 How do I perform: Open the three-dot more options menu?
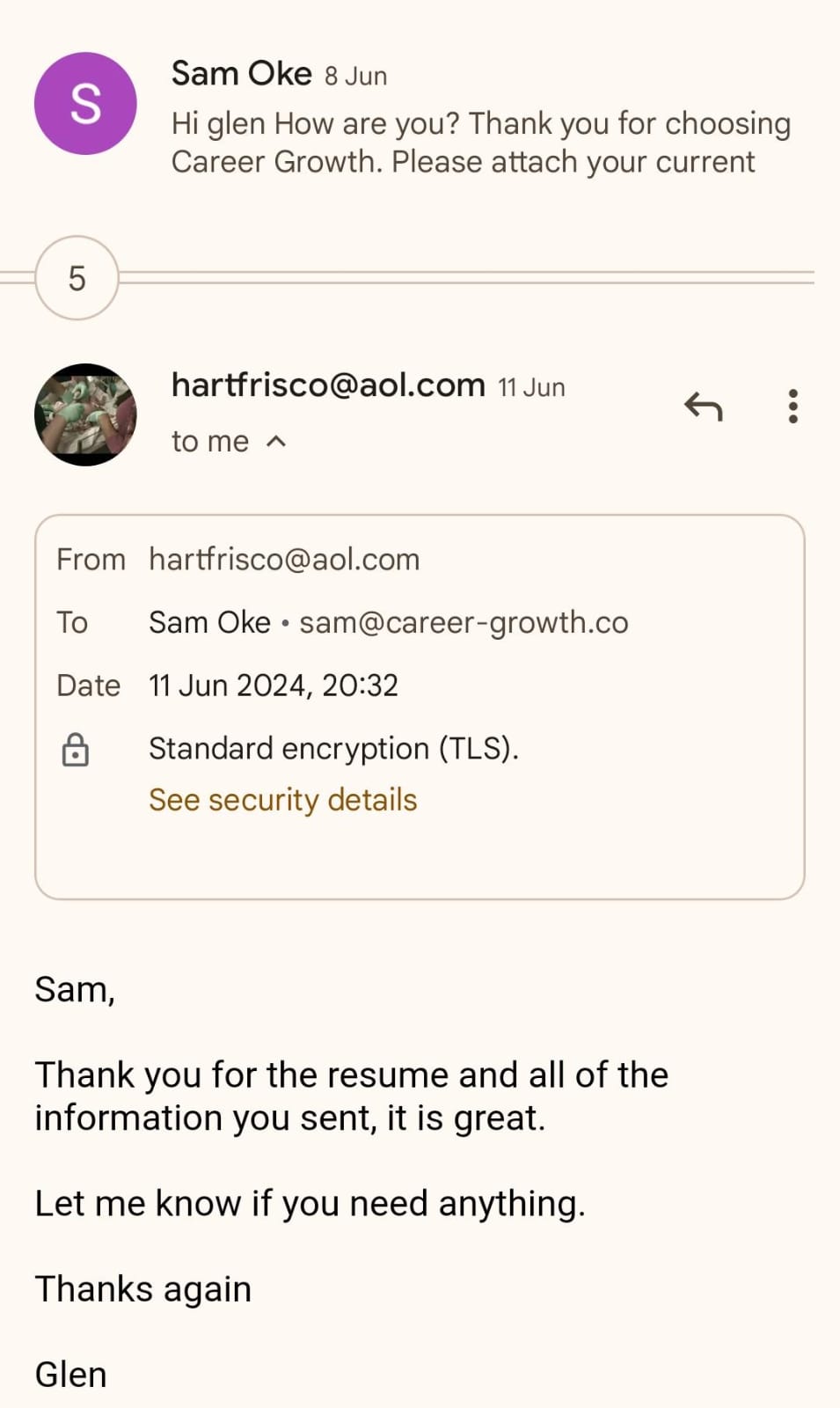click(793, 407)
